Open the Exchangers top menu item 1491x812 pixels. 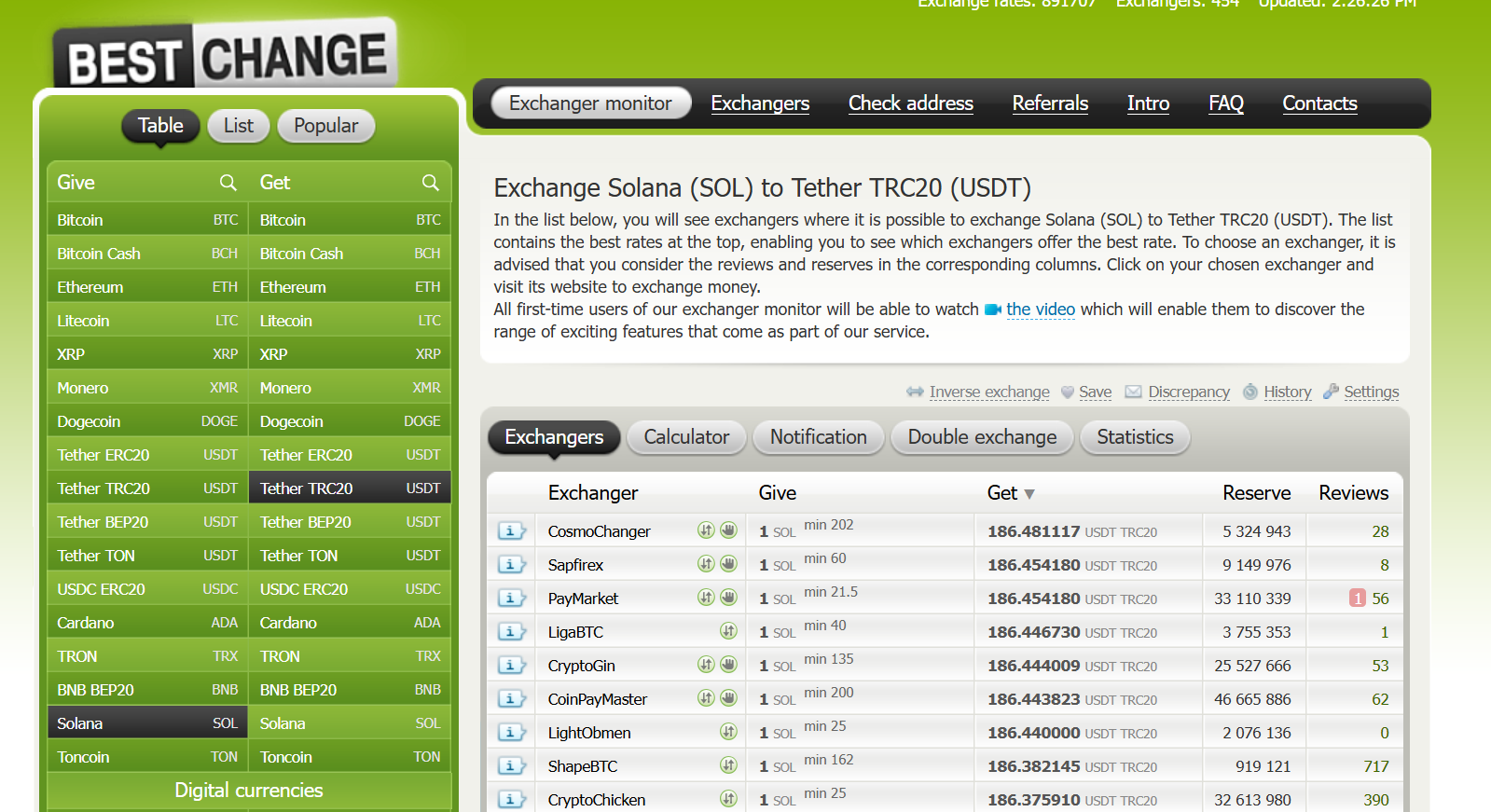[x=760, y=103]
